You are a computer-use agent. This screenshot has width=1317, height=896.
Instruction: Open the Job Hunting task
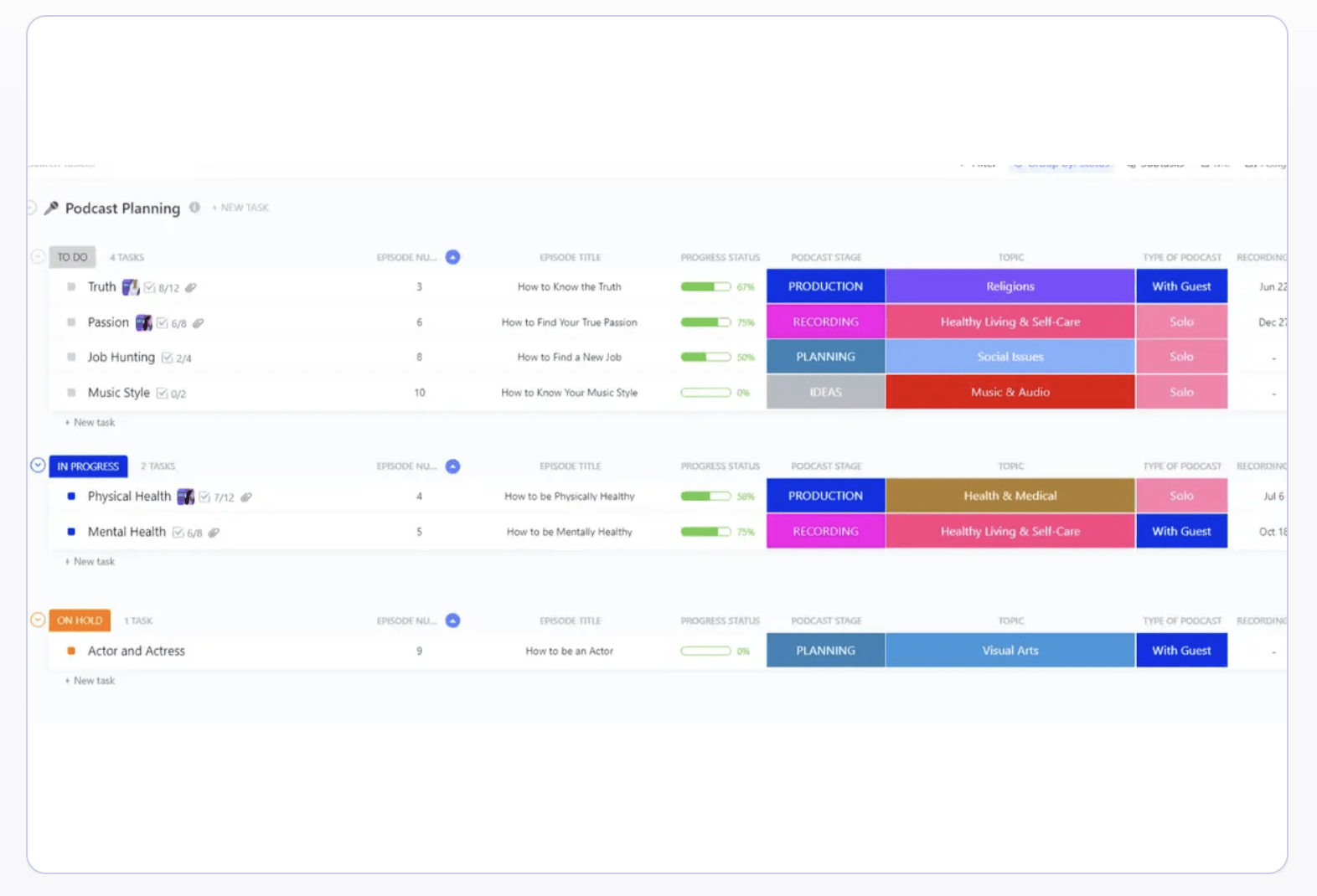pos(121,358)
